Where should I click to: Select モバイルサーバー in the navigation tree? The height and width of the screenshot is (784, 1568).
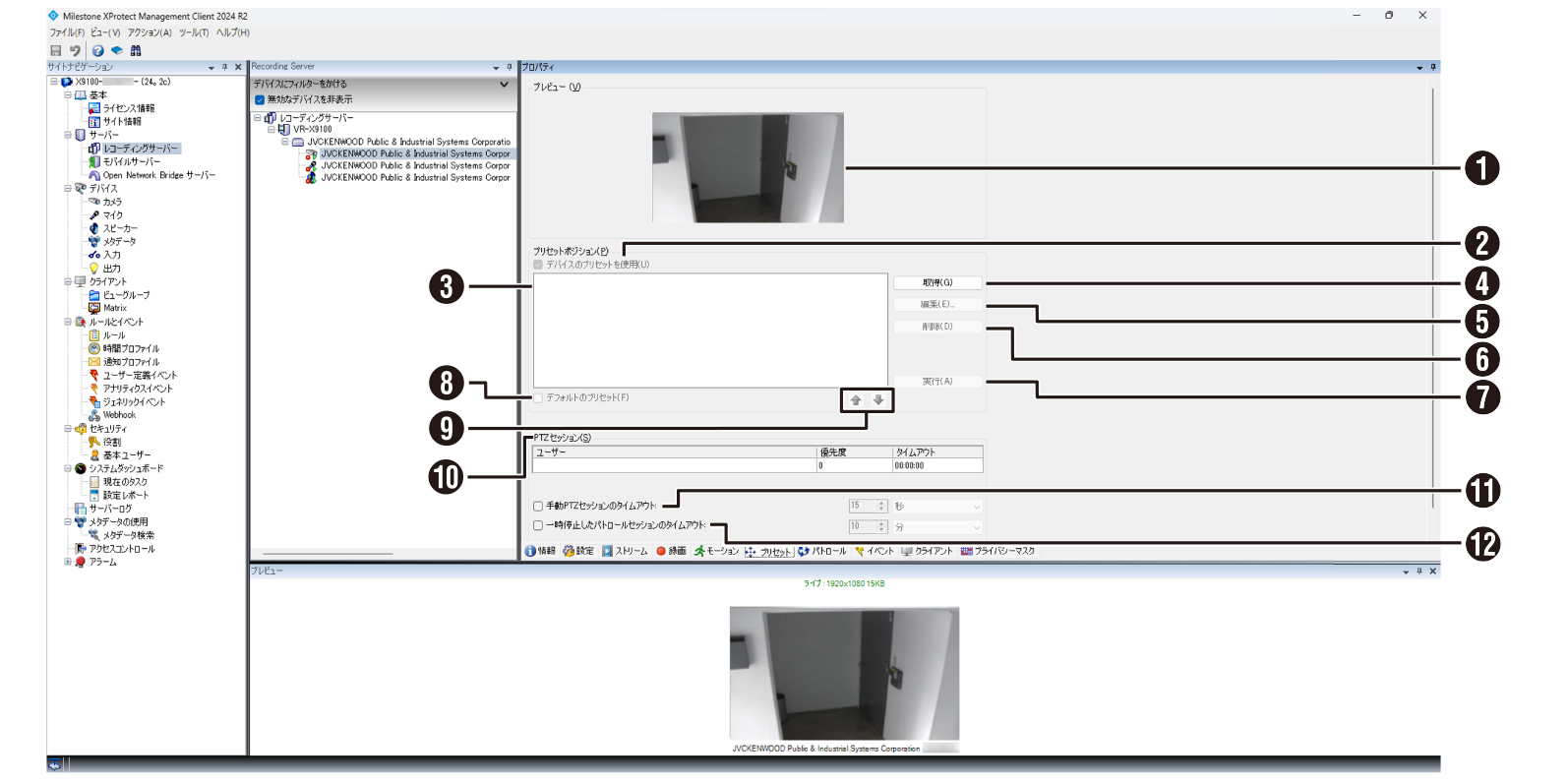[131, 162]
